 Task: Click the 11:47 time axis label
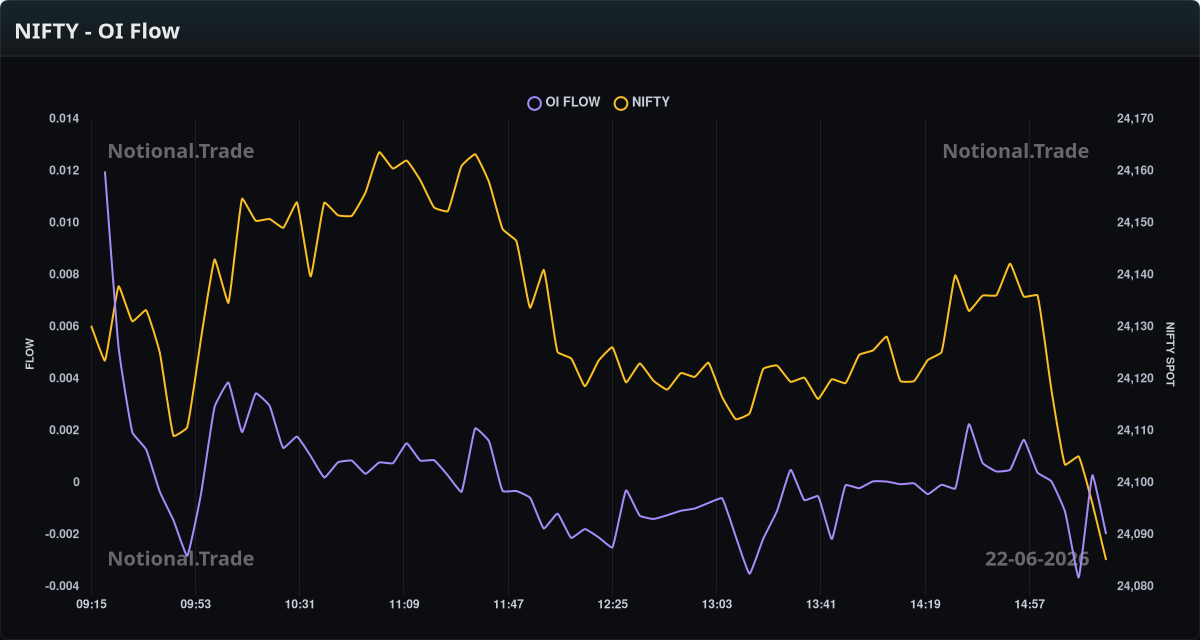click(x=508, y=604)
